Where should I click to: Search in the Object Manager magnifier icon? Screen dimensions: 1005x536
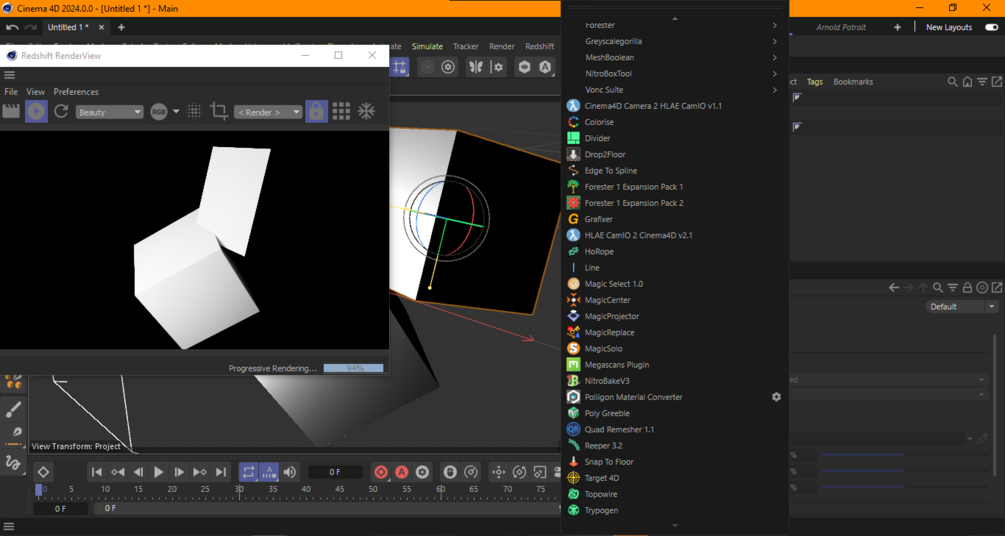click(x=952, y=81)
